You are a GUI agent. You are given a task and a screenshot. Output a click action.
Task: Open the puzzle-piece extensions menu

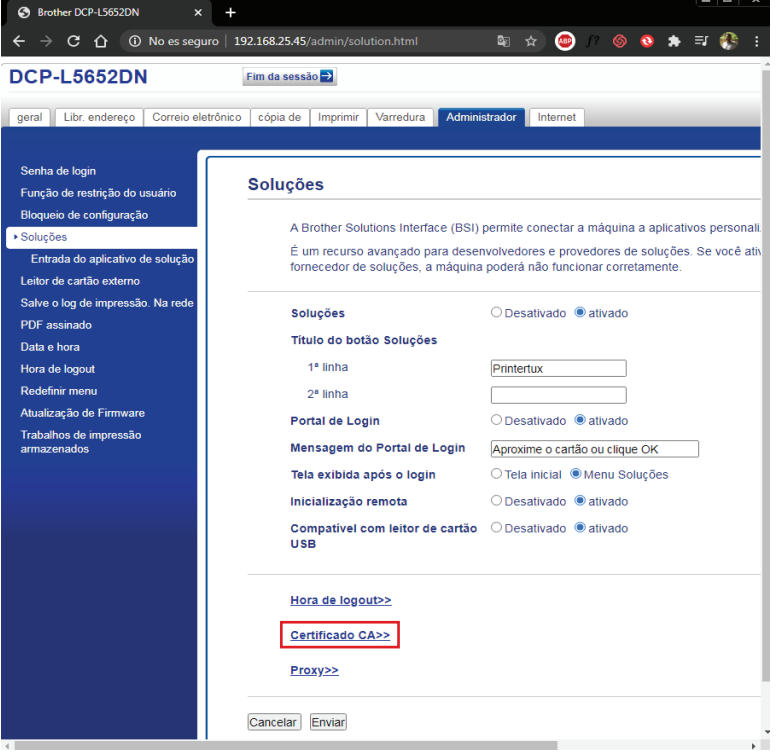coord(674,41)
